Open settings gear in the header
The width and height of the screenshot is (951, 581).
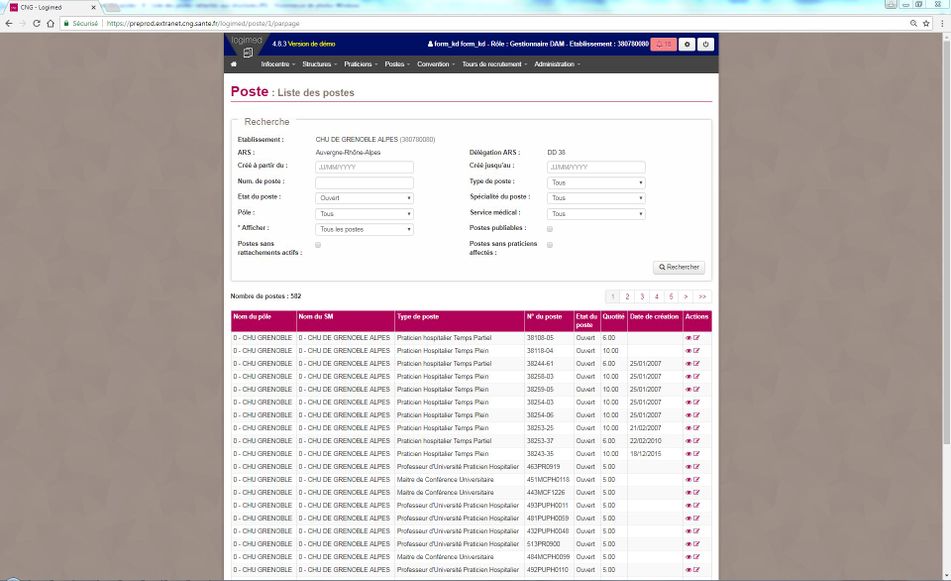[x=687, y=44]
